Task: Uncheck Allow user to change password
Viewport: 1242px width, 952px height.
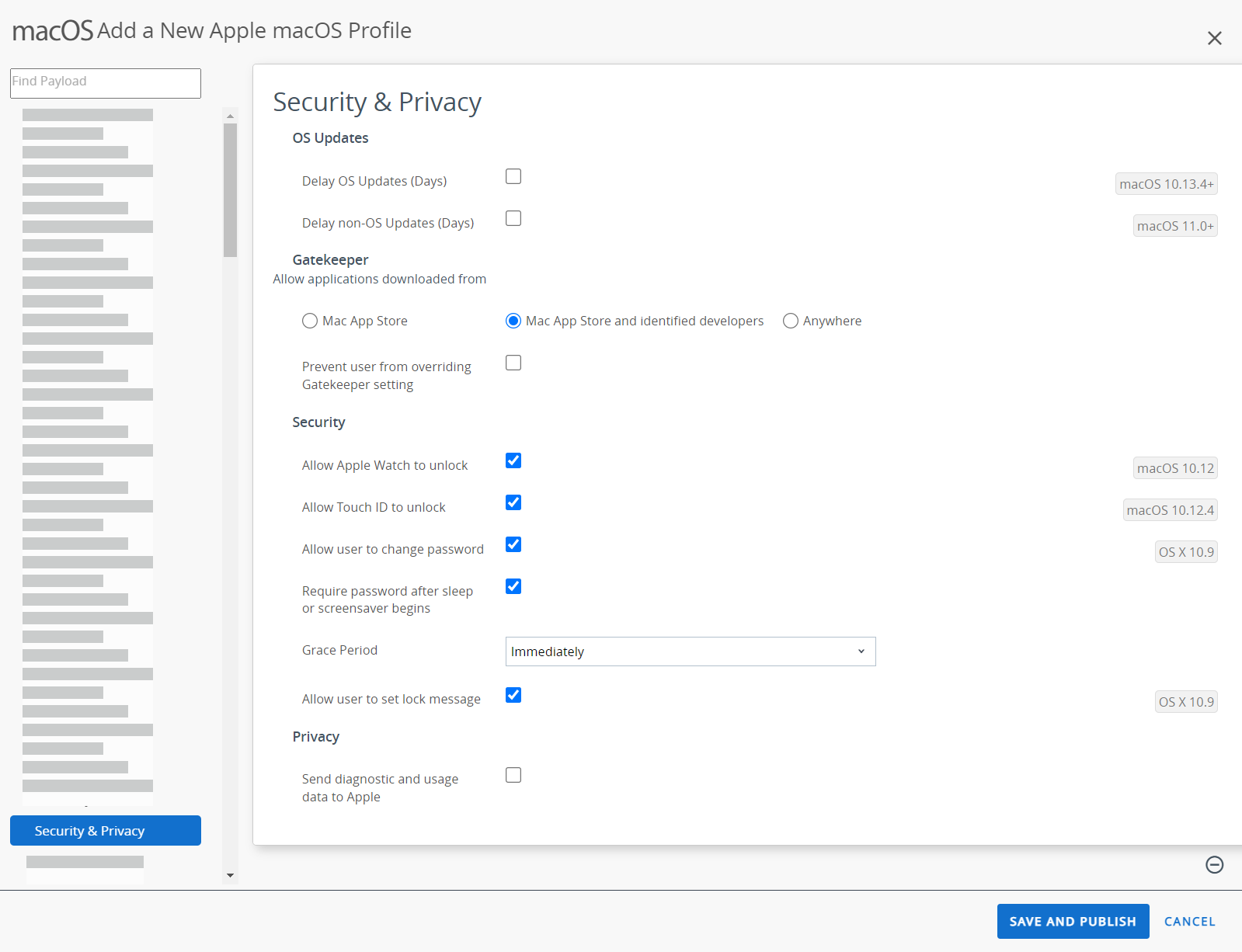Action: [513, 544]
